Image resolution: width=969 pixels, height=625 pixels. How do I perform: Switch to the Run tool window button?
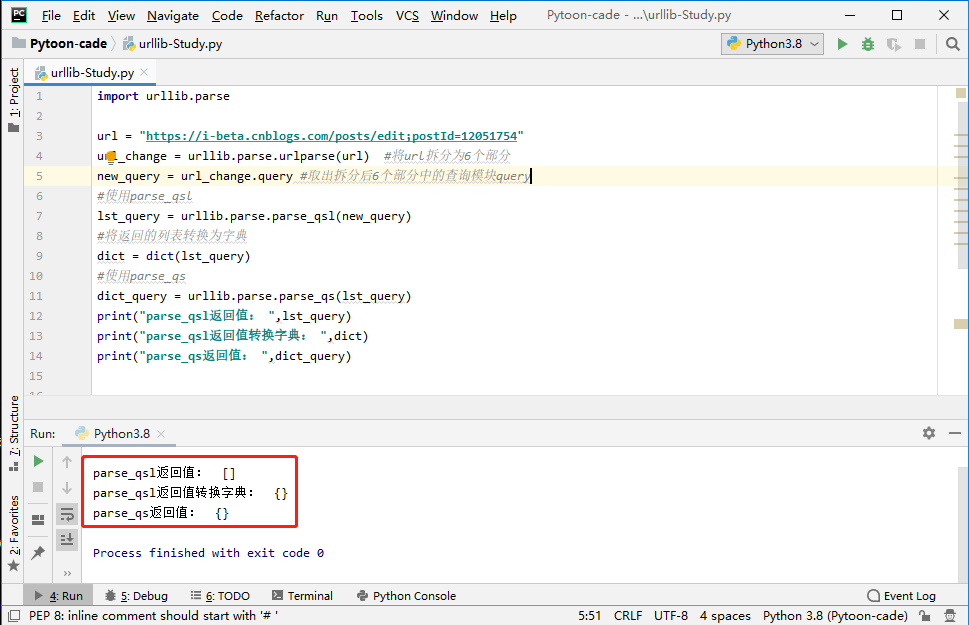point(59,596)
